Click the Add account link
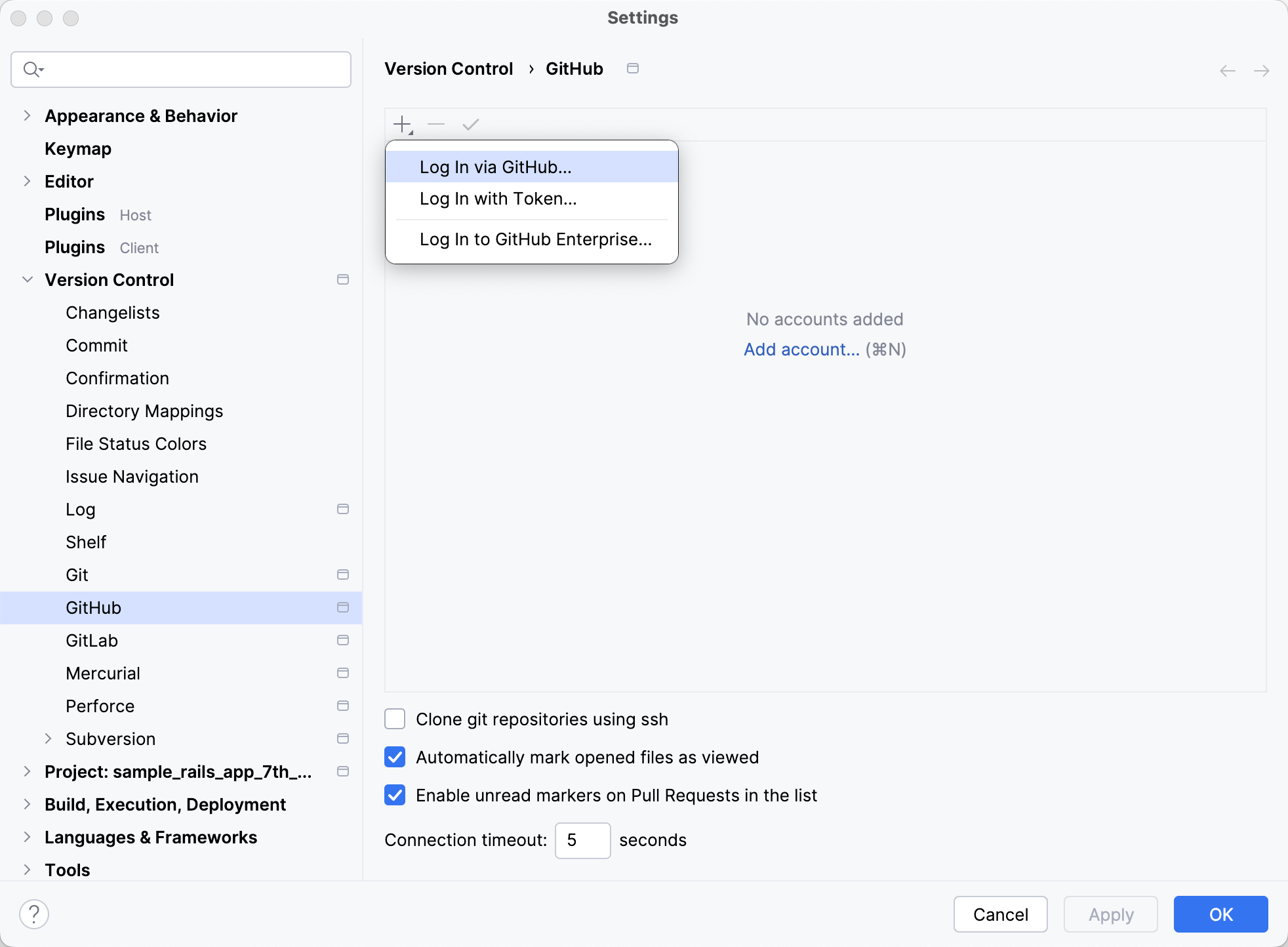This screenshot has height=947, width=1288. 801,350
